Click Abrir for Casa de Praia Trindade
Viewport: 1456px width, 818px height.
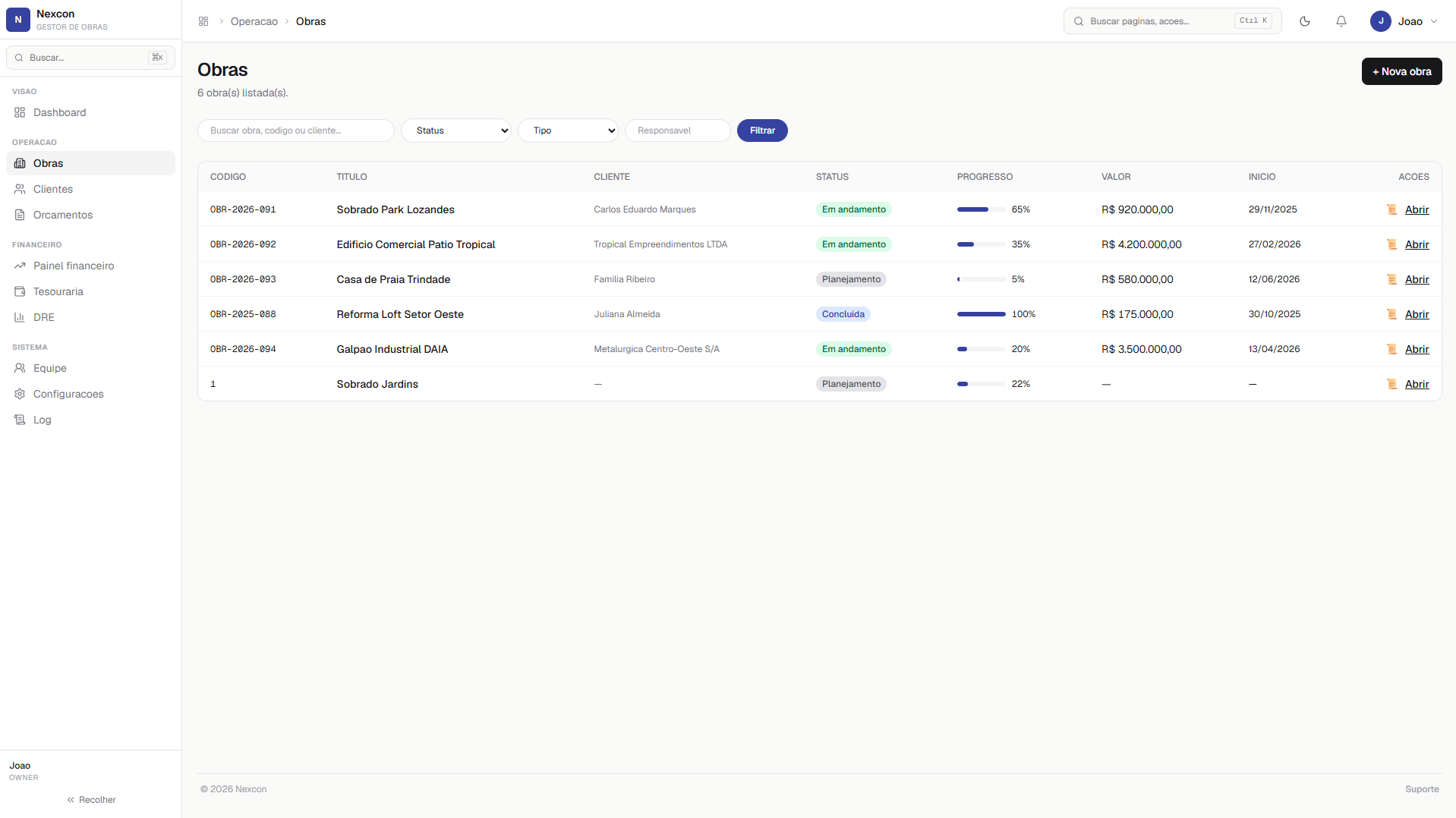[1417, 279]
